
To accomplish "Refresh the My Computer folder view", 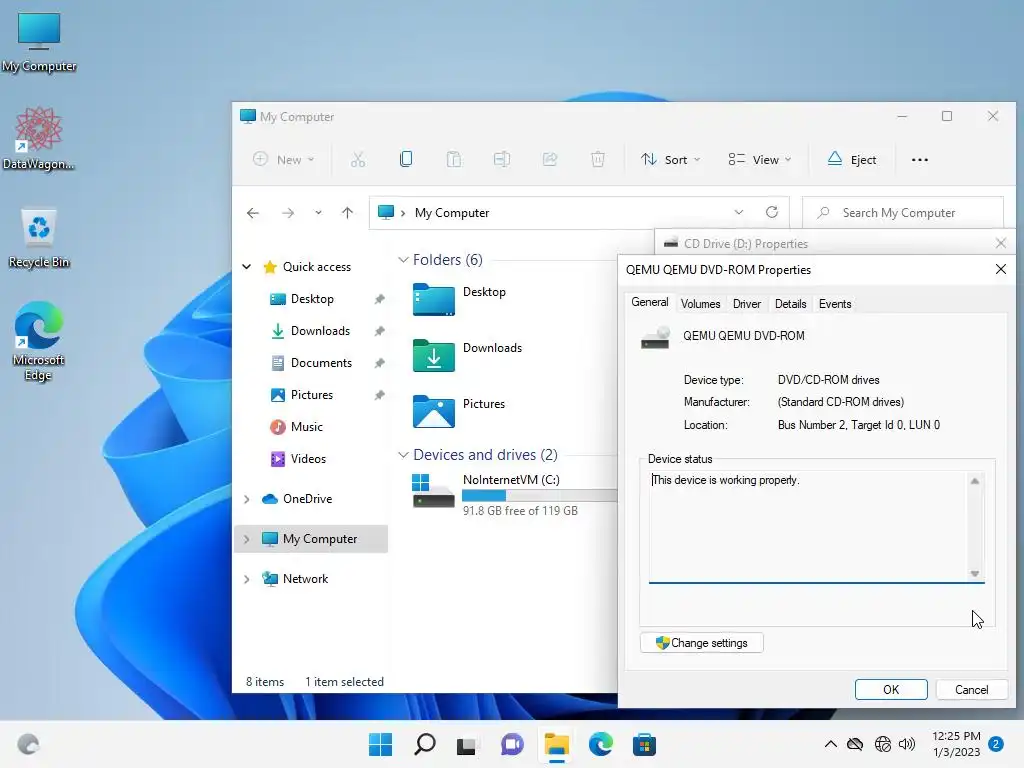I will pos(772,212).
